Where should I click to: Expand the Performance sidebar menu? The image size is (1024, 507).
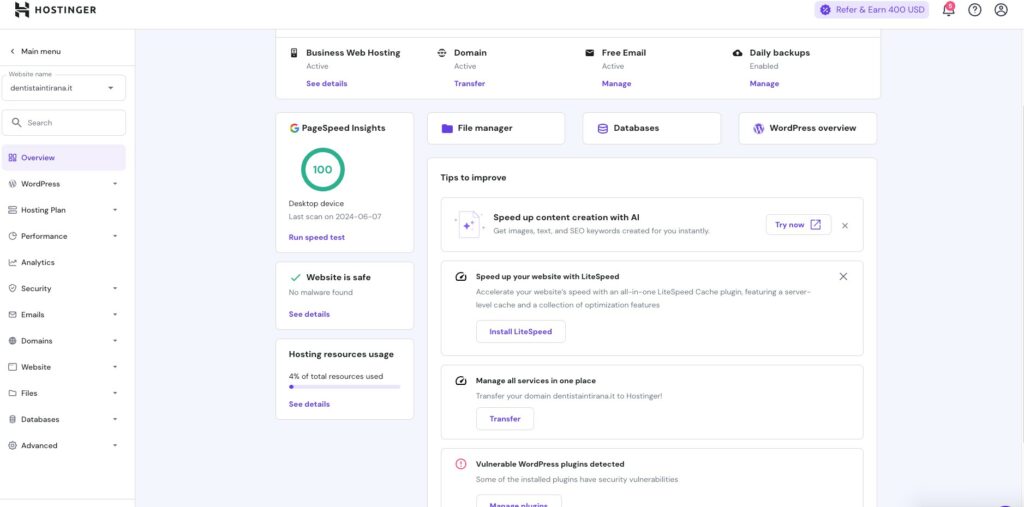click(x=115, y=237)
